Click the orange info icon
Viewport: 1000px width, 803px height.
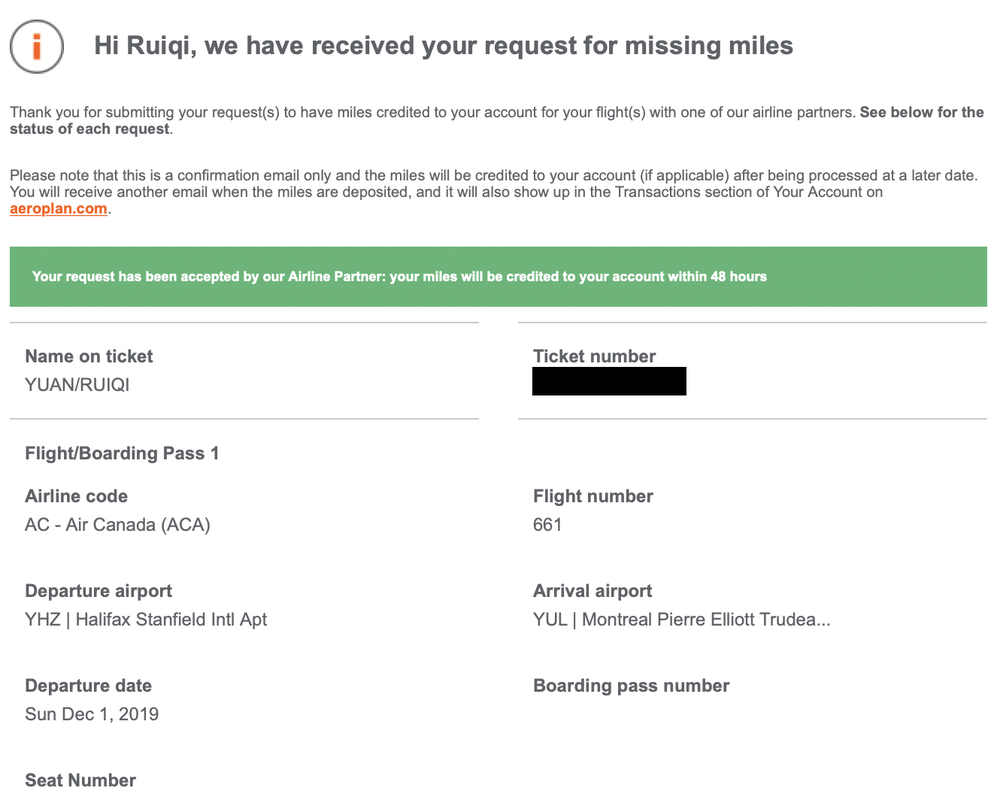pyautogui.click(x=38, y=46)
